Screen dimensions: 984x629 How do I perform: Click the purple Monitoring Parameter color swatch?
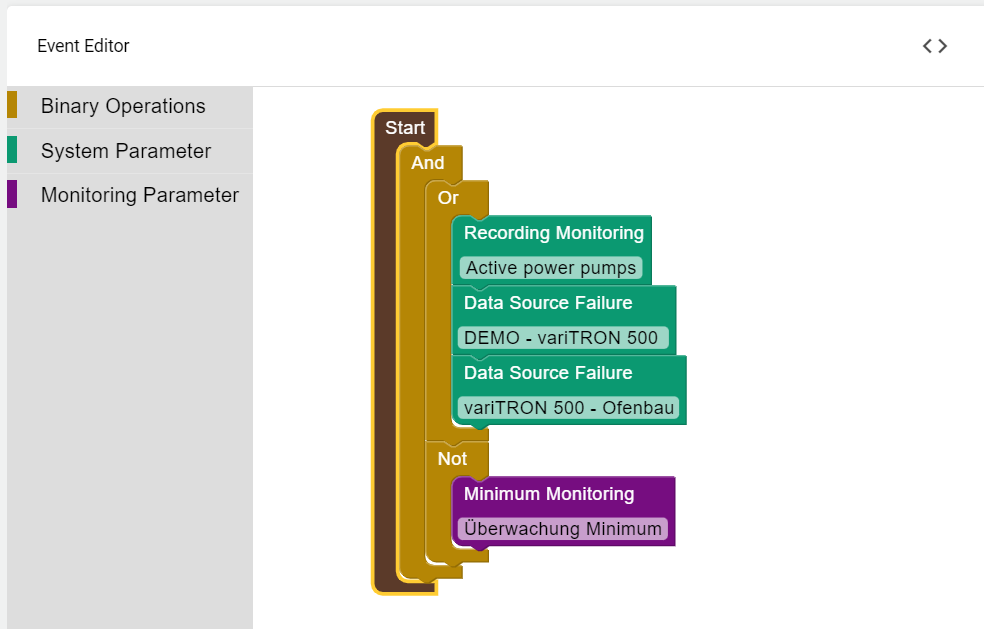[12, 194]
